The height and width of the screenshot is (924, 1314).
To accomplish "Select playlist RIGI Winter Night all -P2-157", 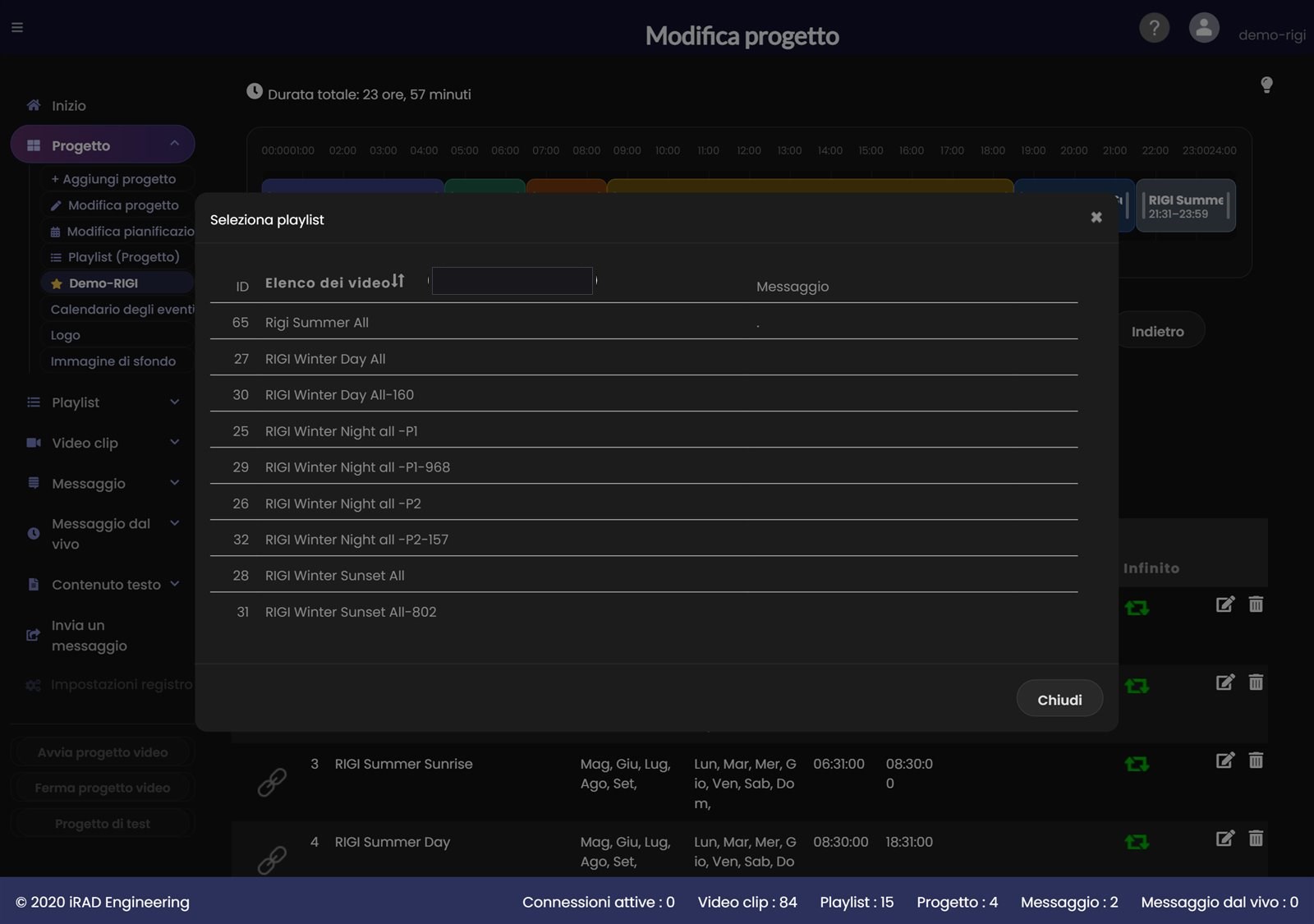I will (644, 539).
